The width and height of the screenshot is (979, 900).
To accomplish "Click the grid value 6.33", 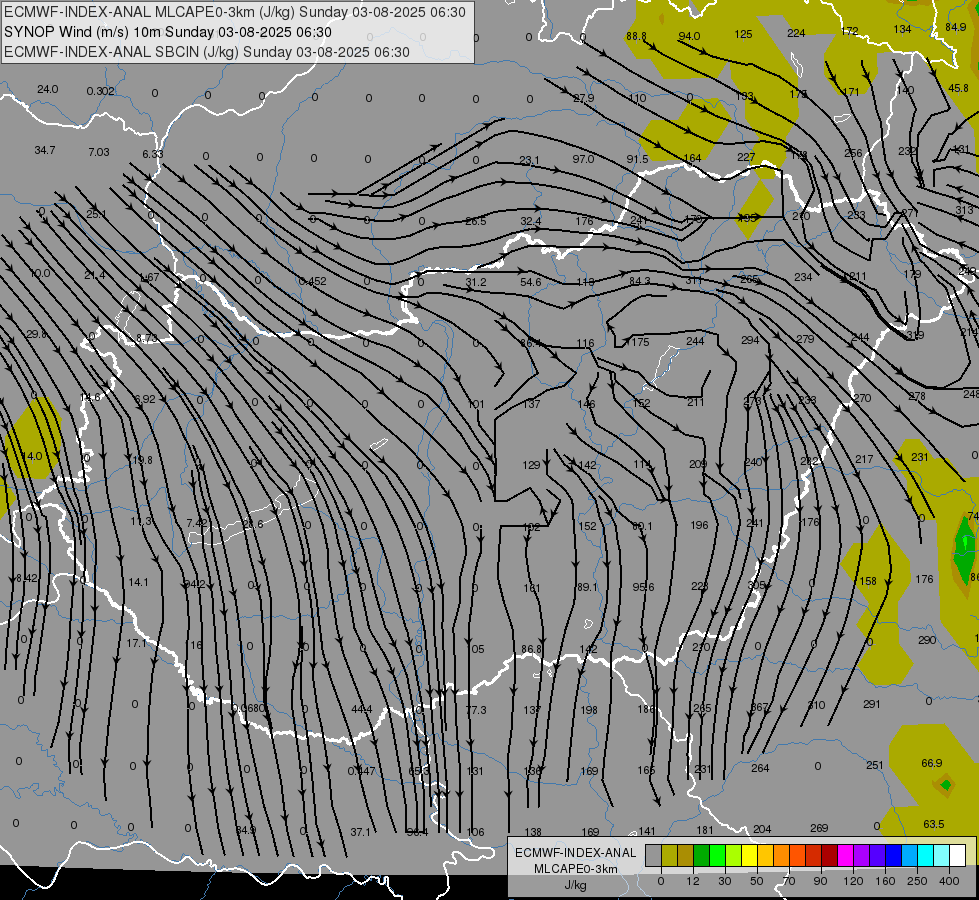I will 152,154.
